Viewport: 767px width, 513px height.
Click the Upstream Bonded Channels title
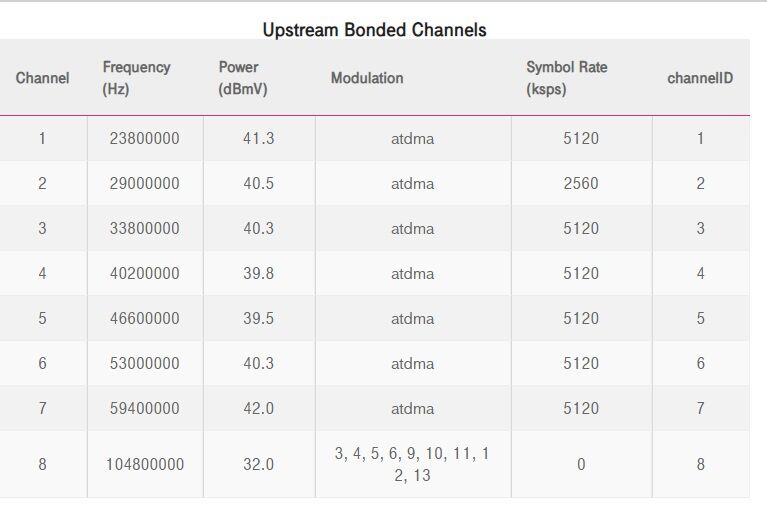375,30
